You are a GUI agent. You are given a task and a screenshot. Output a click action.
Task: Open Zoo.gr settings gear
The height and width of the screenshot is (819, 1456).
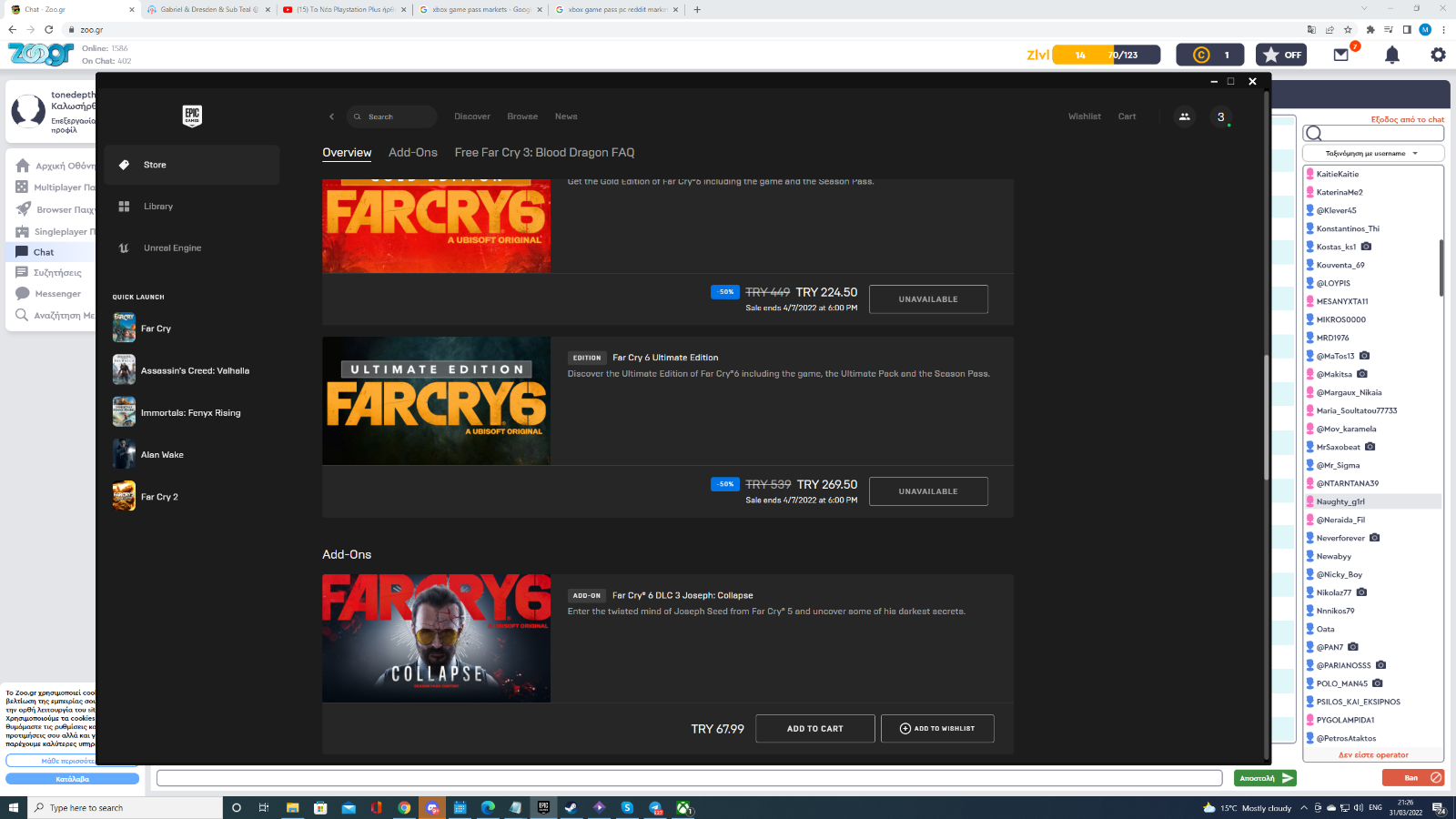coord(1438,55)
